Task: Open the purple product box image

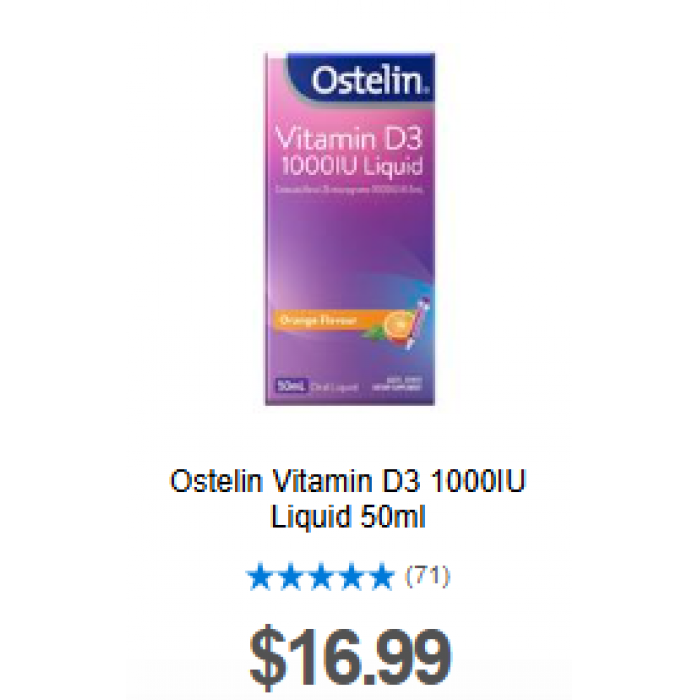Action: [350, 229]
